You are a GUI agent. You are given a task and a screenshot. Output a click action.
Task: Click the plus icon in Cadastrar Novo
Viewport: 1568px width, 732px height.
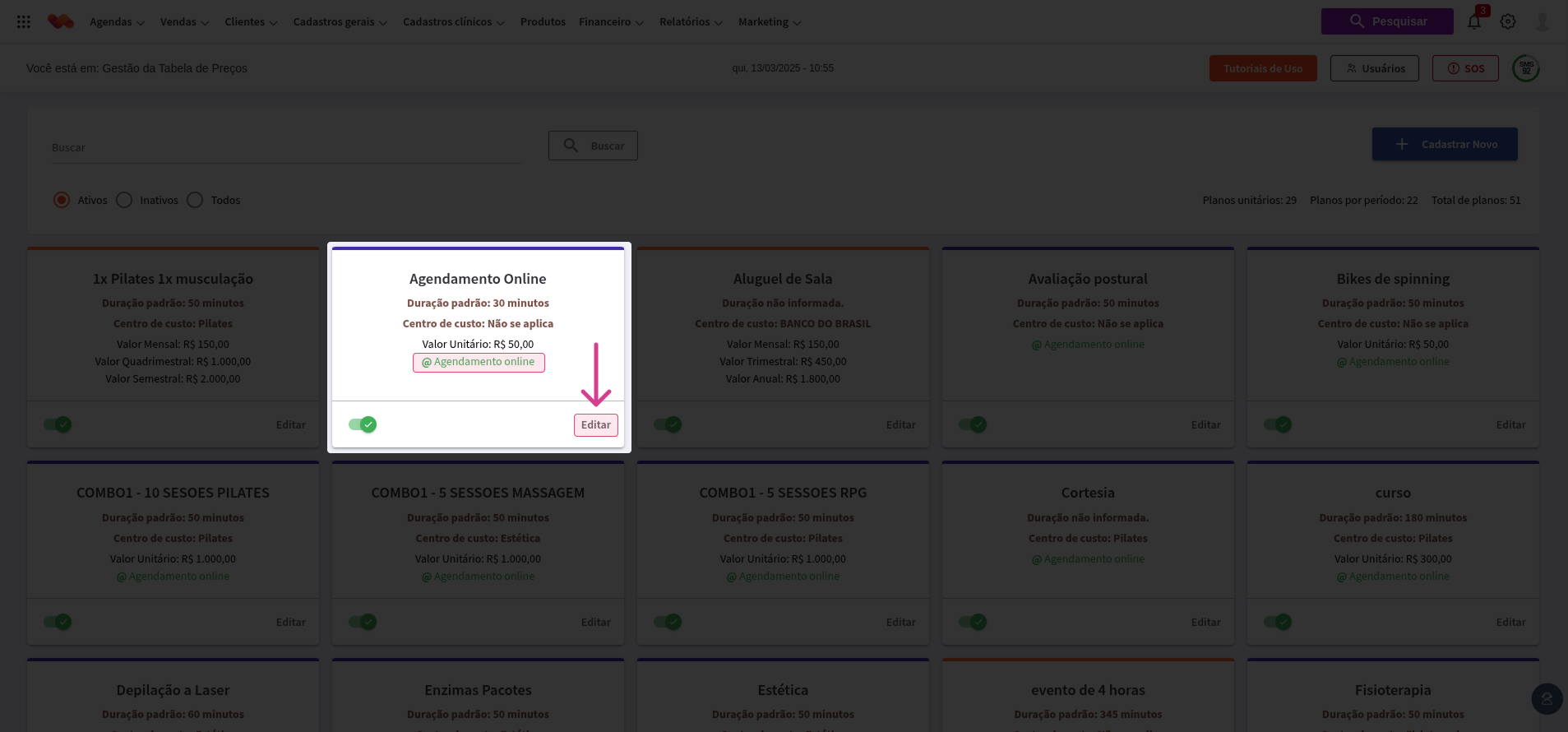[x=1402, y=145]
